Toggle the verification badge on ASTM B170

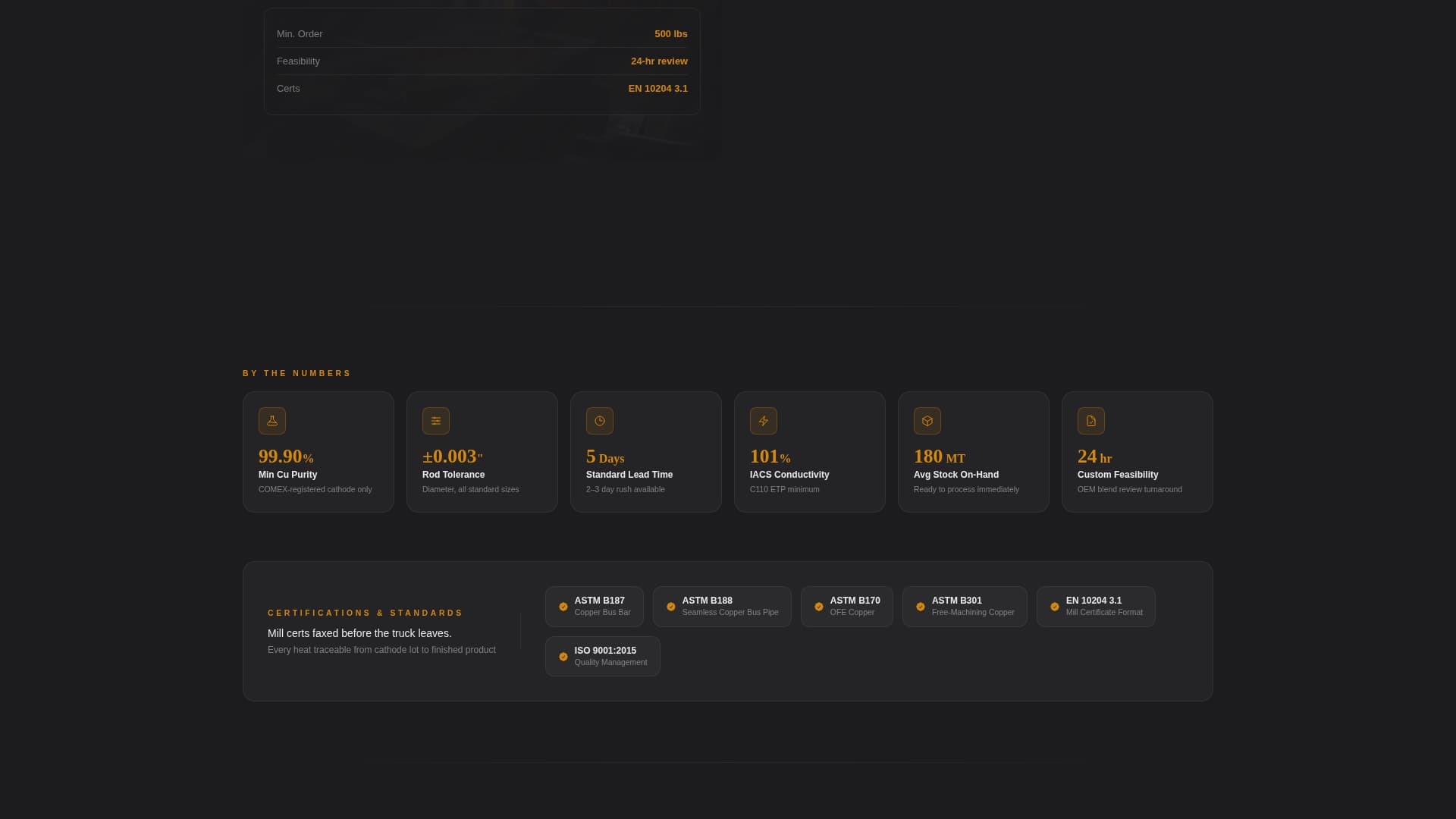point(818,607)
